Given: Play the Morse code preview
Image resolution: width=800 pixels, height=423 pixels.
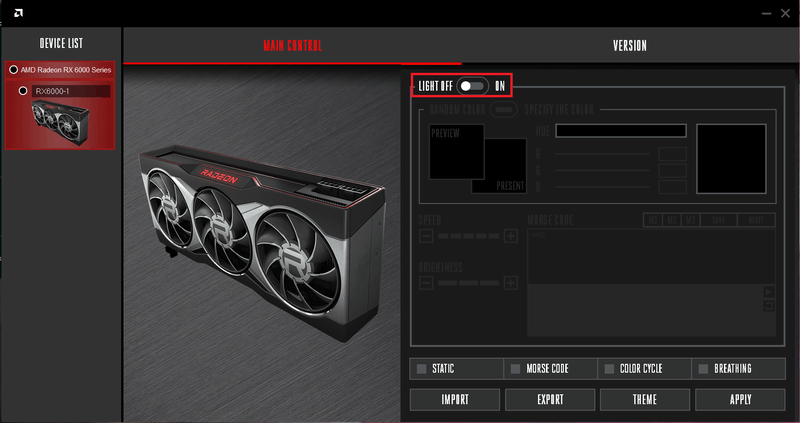Looking at the screenshot, I should tap(769, 292).
